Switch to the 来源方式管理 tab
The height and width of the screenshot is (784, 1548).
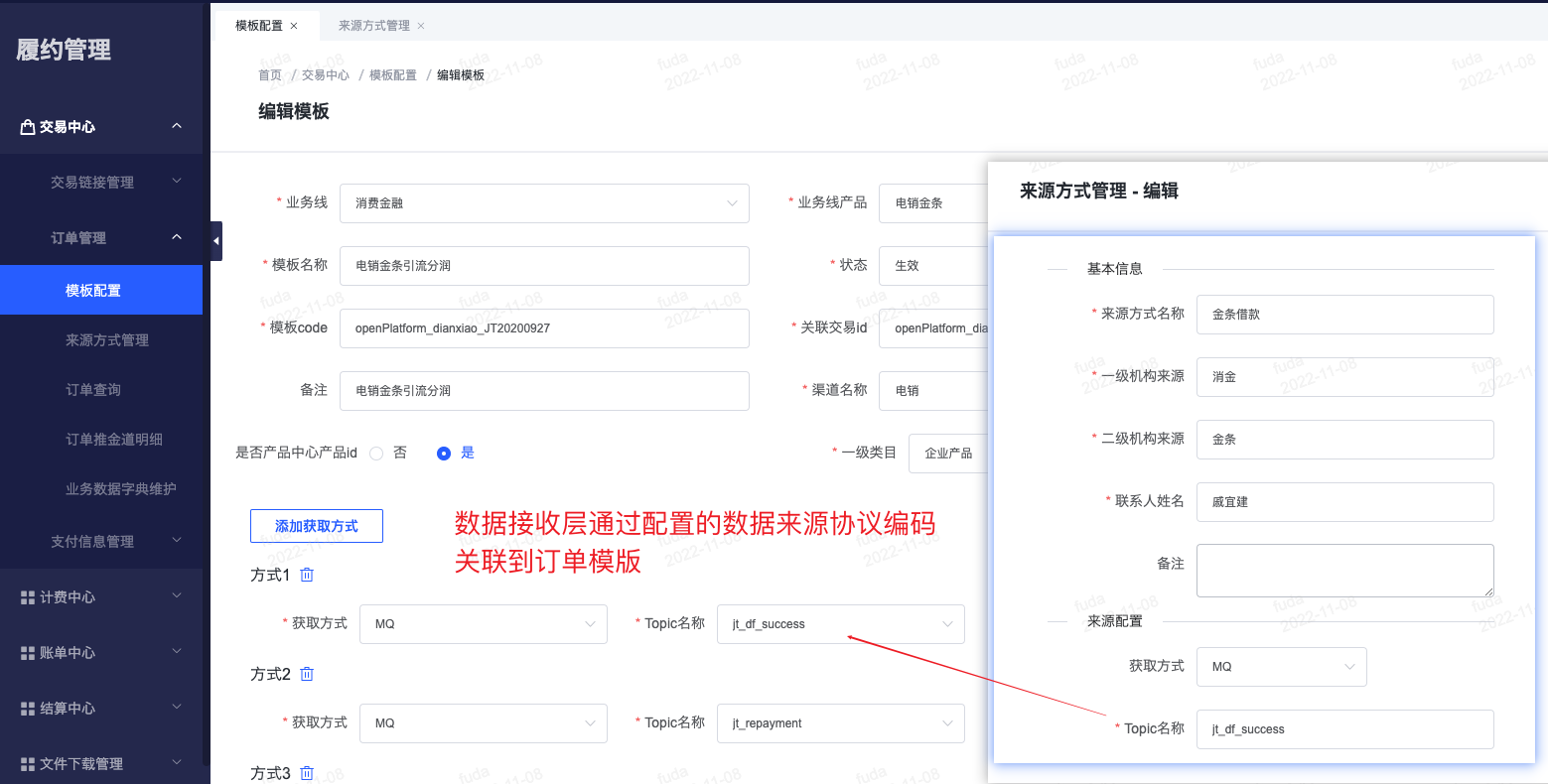click(x=373, y=26)
